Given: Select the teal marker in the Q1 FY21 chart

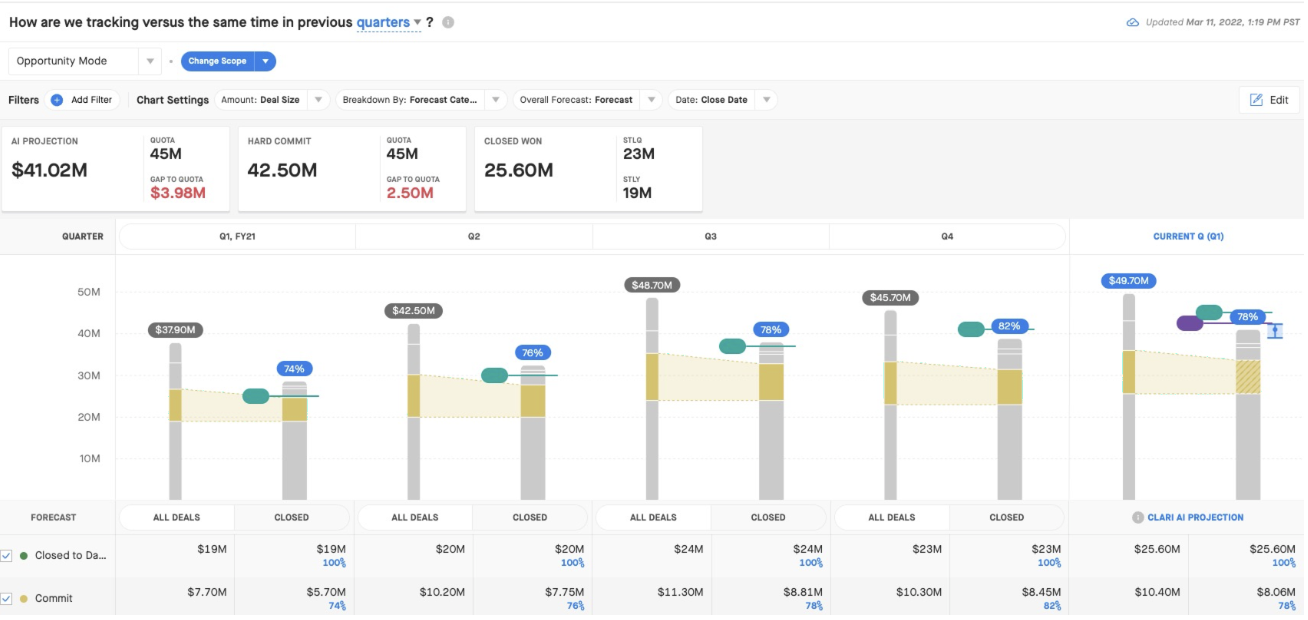Looking at the screenshot, I should click(256, 396).
